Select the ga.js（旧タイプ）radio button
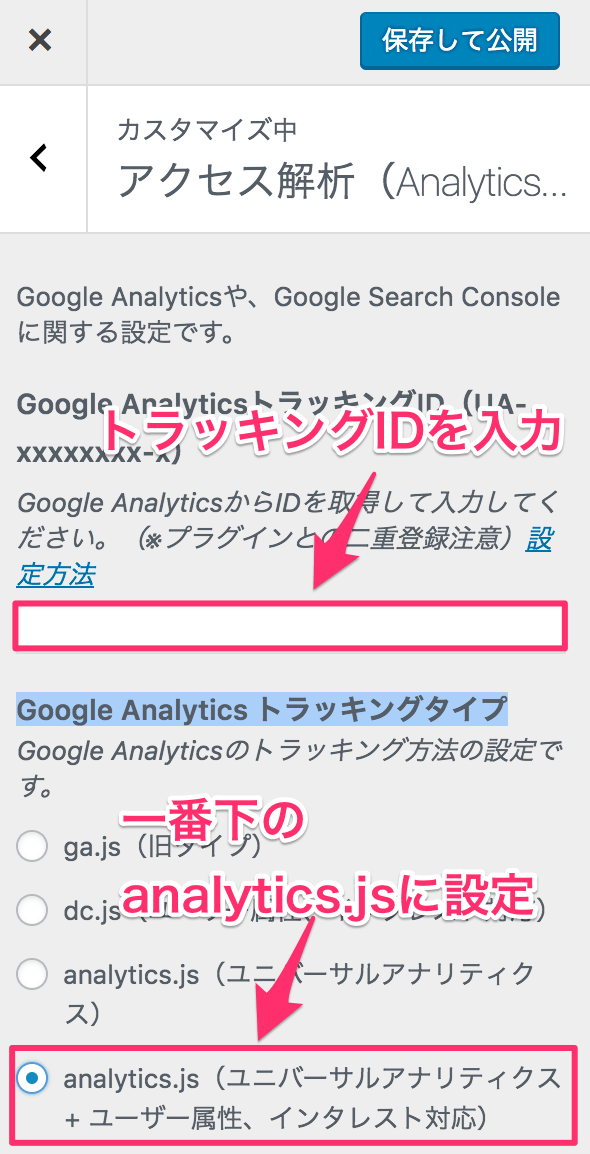The width and height of the screenshot is (590, 1154). [x=32, y=847]
